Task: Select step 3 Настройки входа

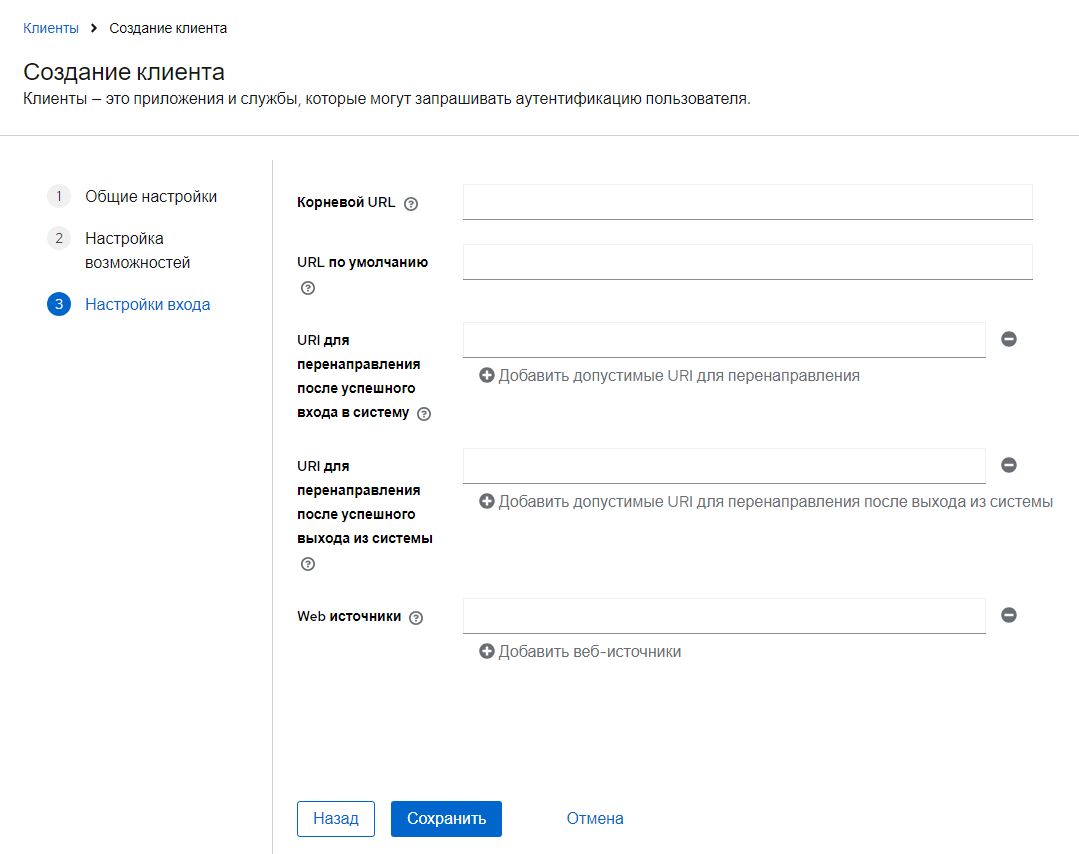Action: pyautogui.click(x=147, y=305)
